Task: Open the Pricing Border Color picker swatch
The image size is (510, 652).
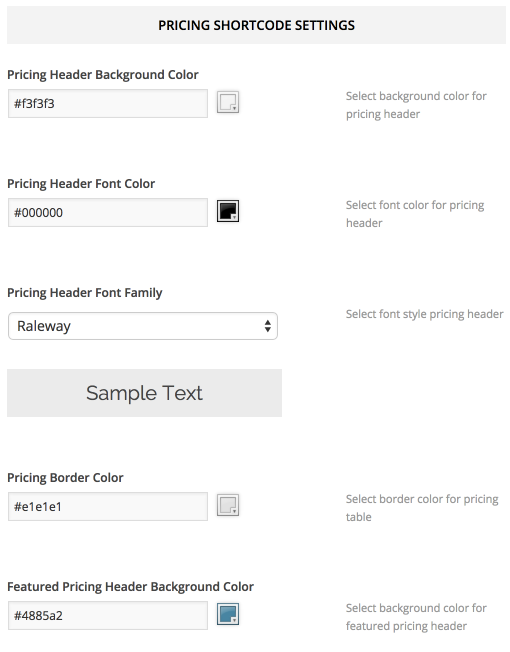Action: pyautogui.click(x=228, y=505)
